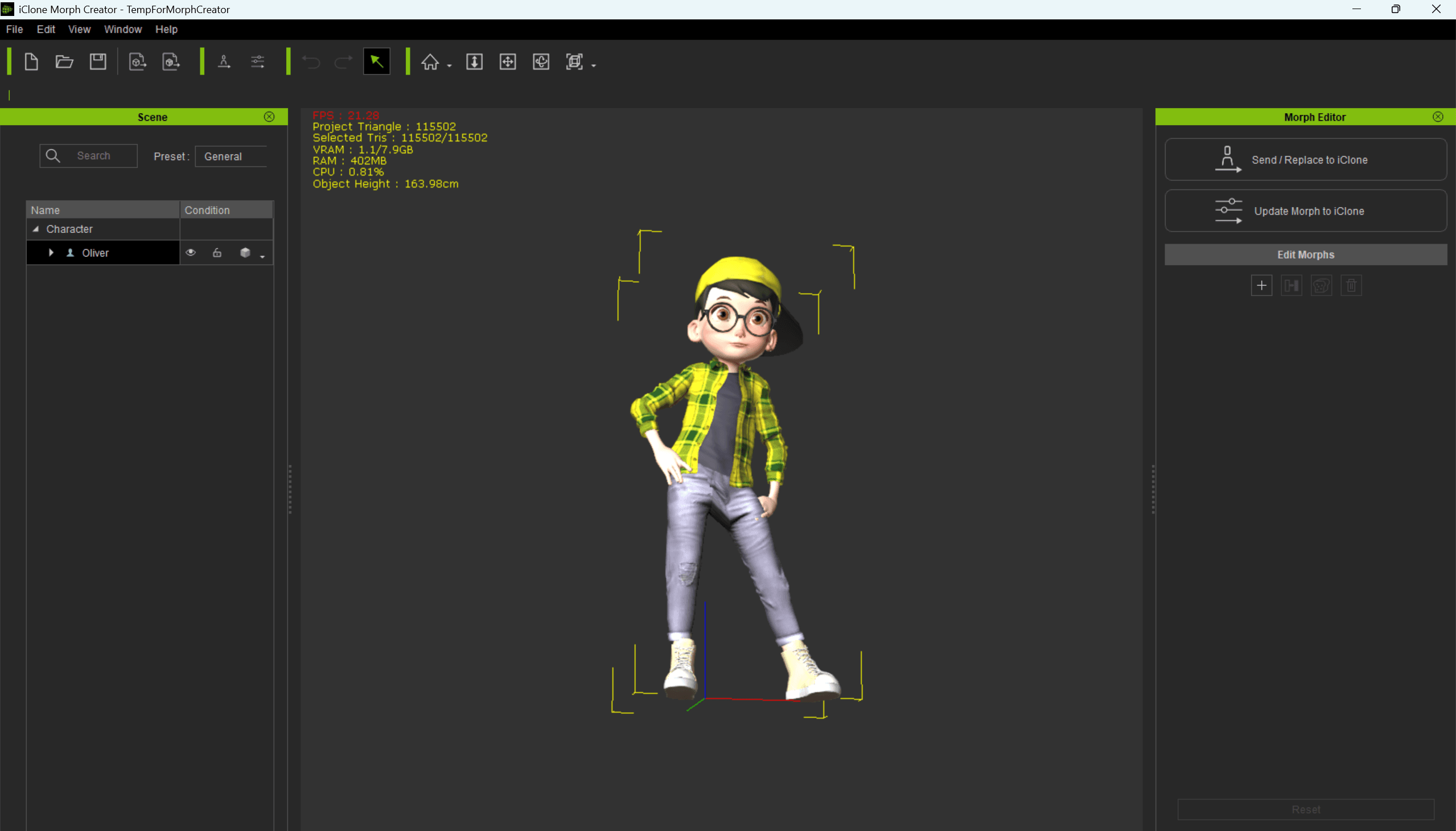
Task: Open the Window menu
Action: pyautogui.click(x=123, y=29)
